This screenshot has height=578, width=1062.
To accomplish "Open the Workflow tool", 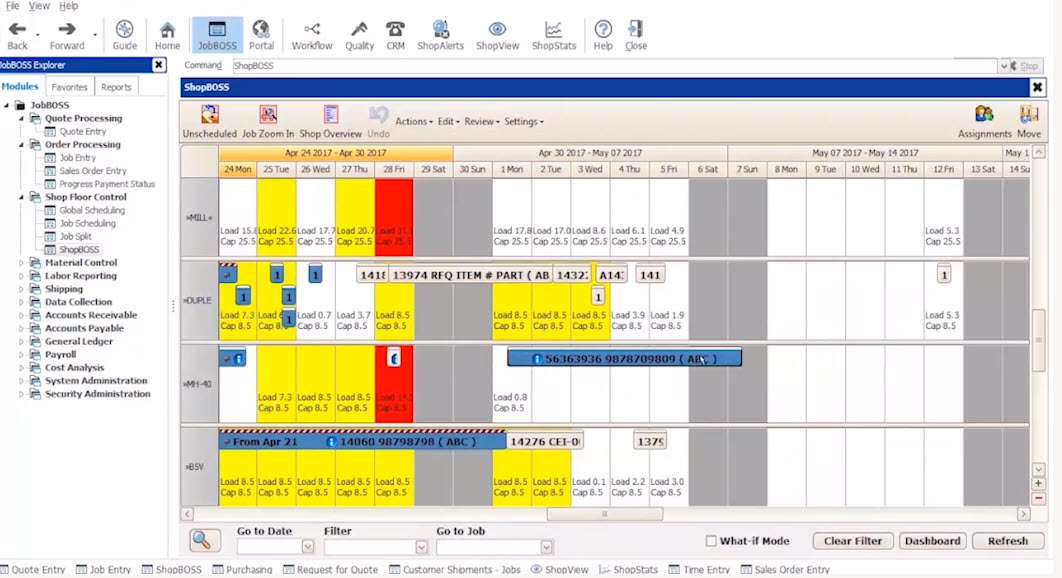I will click(311, 30).
